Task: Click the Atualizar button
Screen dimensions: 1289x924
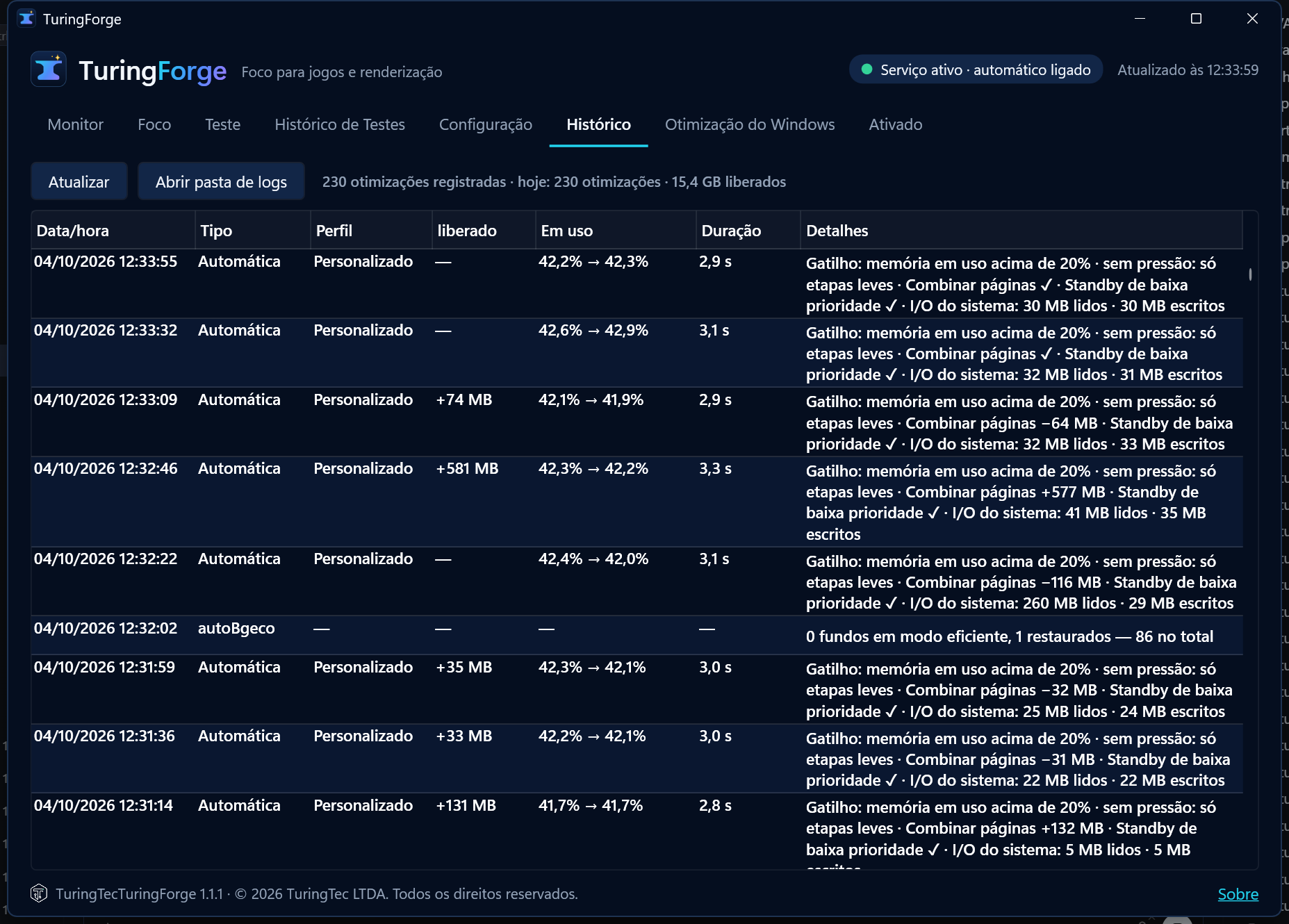Action: point(79,181)
